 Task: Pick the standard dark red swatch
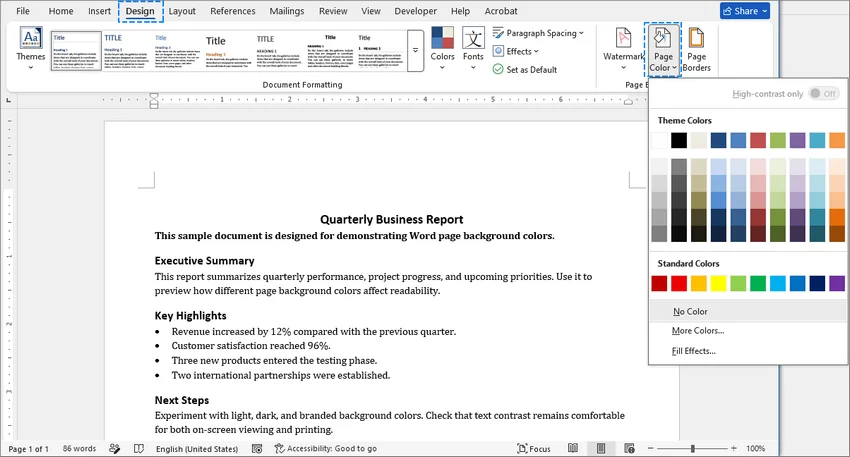click(x=659, y=284)
